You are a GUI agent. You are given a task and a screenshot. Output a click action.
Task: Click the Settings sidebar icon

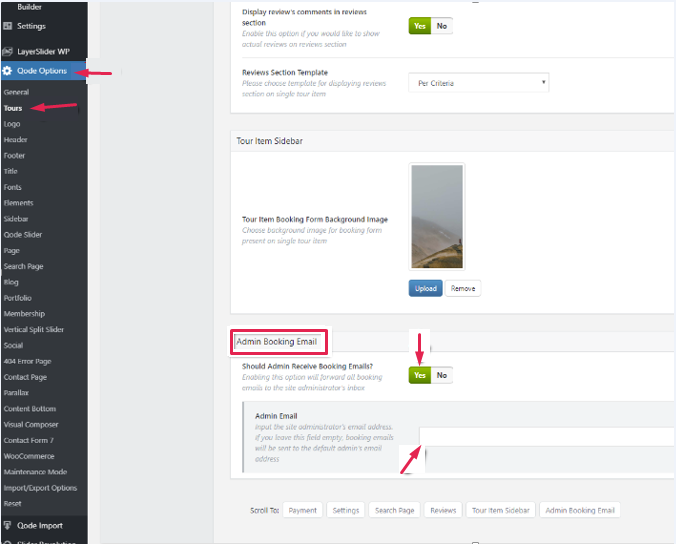[x=8, y=25]
